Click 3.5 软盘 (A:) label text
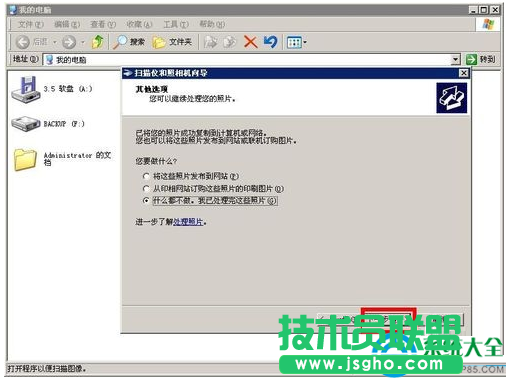The height and width of the screenshot is (380, 506). (x=68, y=89)
